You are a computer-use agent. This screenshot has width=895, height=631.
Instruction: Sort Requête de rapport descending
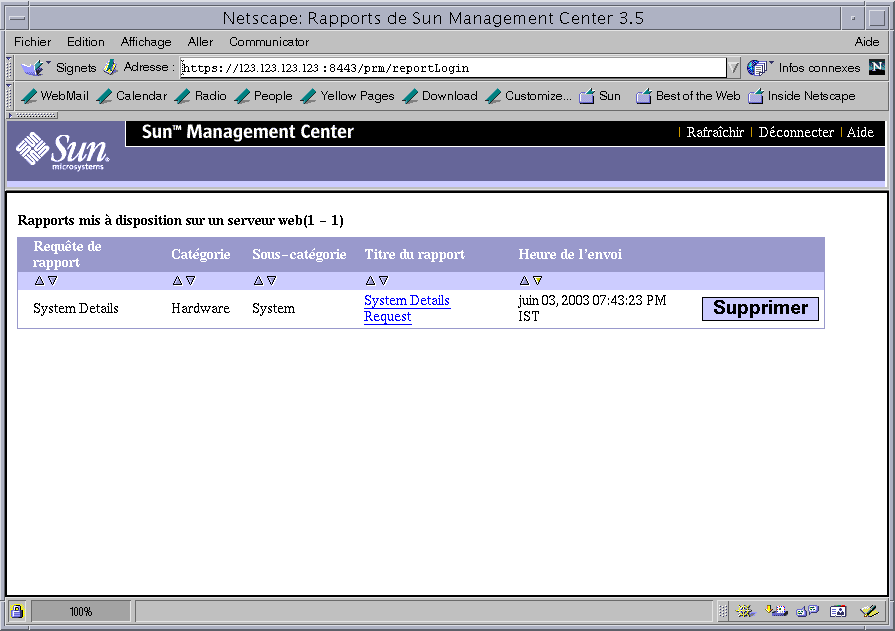(x=53, y=280)
